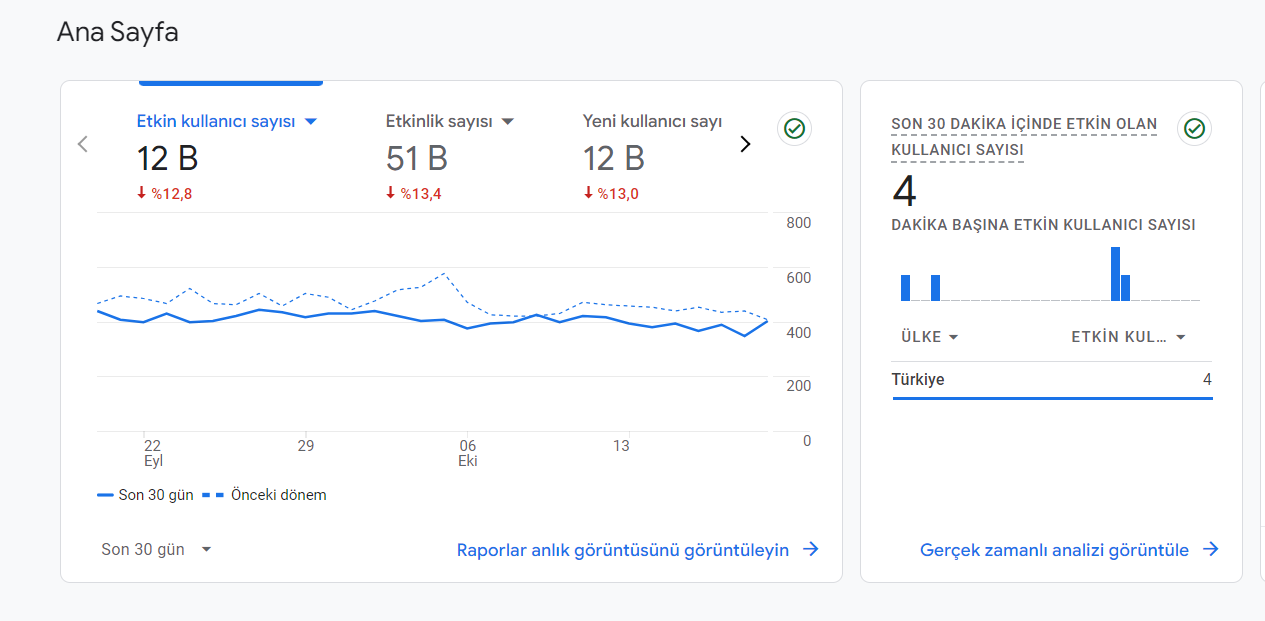Open the ÜLKE dimension dropdown
This screenshot has width=1265, height=621.
click(x=929, y=337)
